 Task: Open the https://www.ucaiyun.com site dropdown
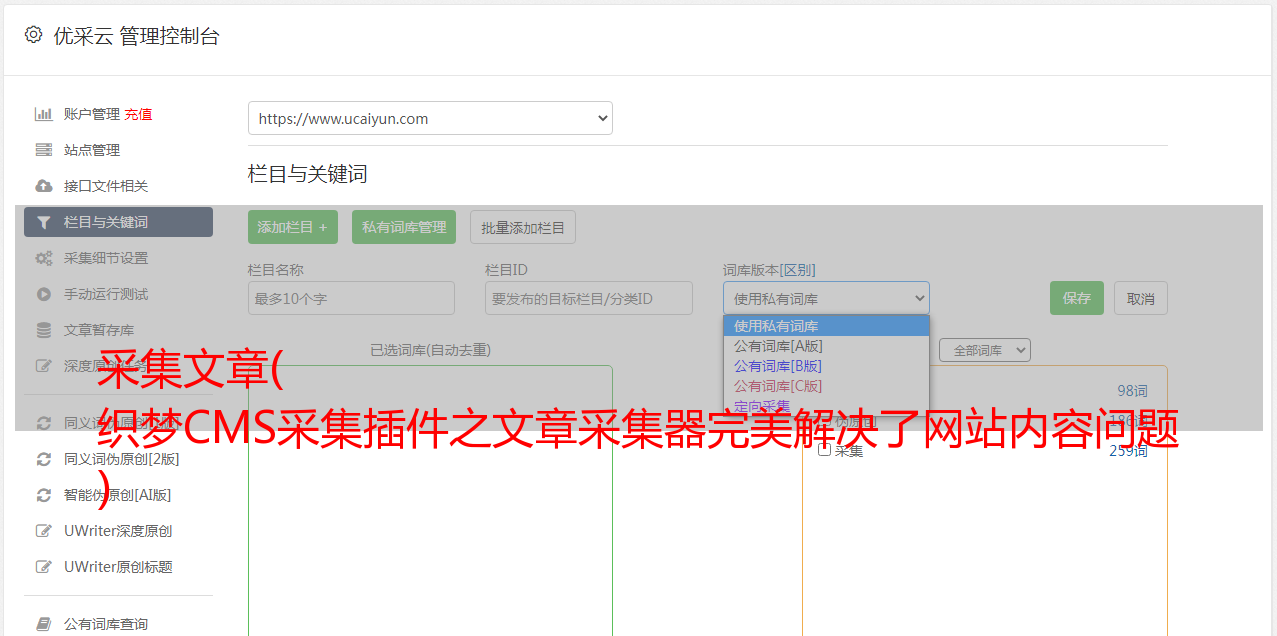click(430, 118)
